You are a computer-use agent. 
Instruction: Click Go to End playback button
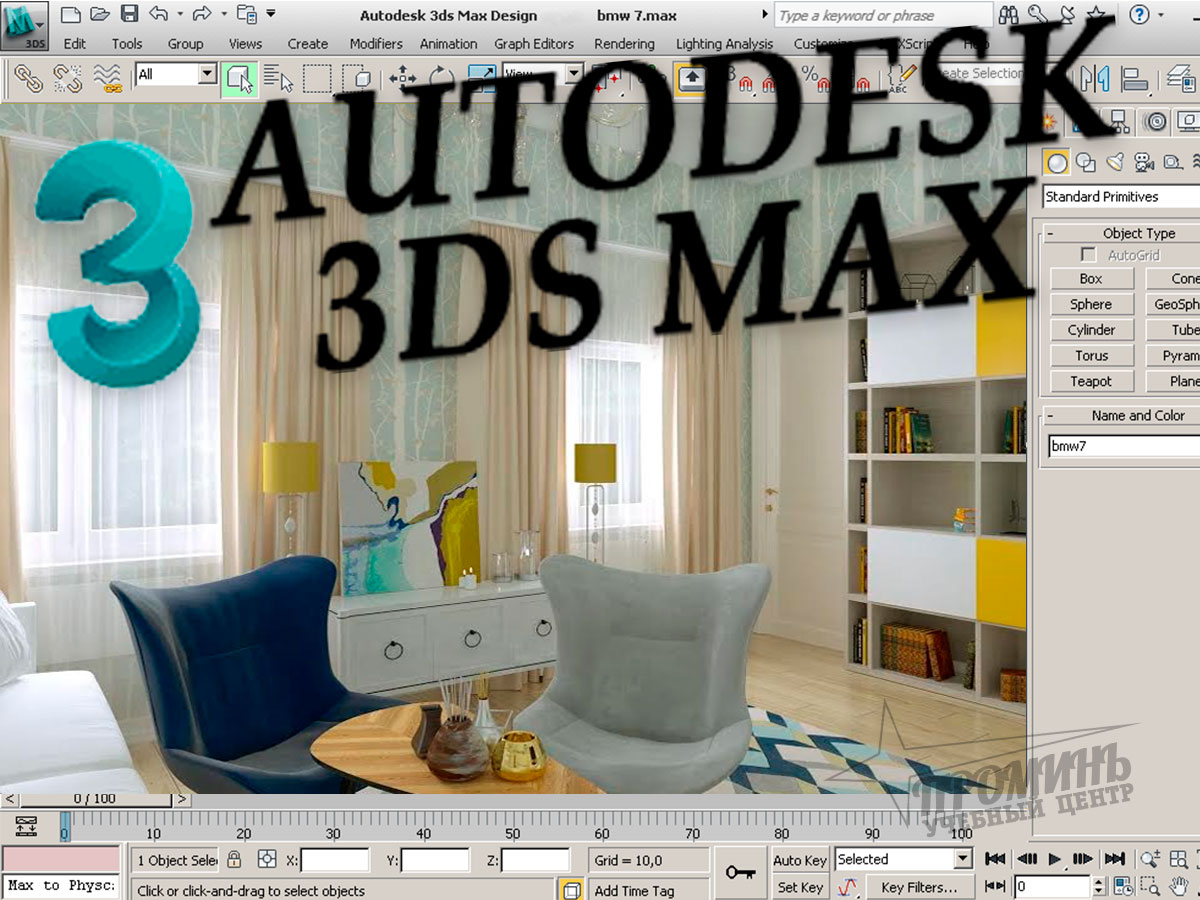1115,859
